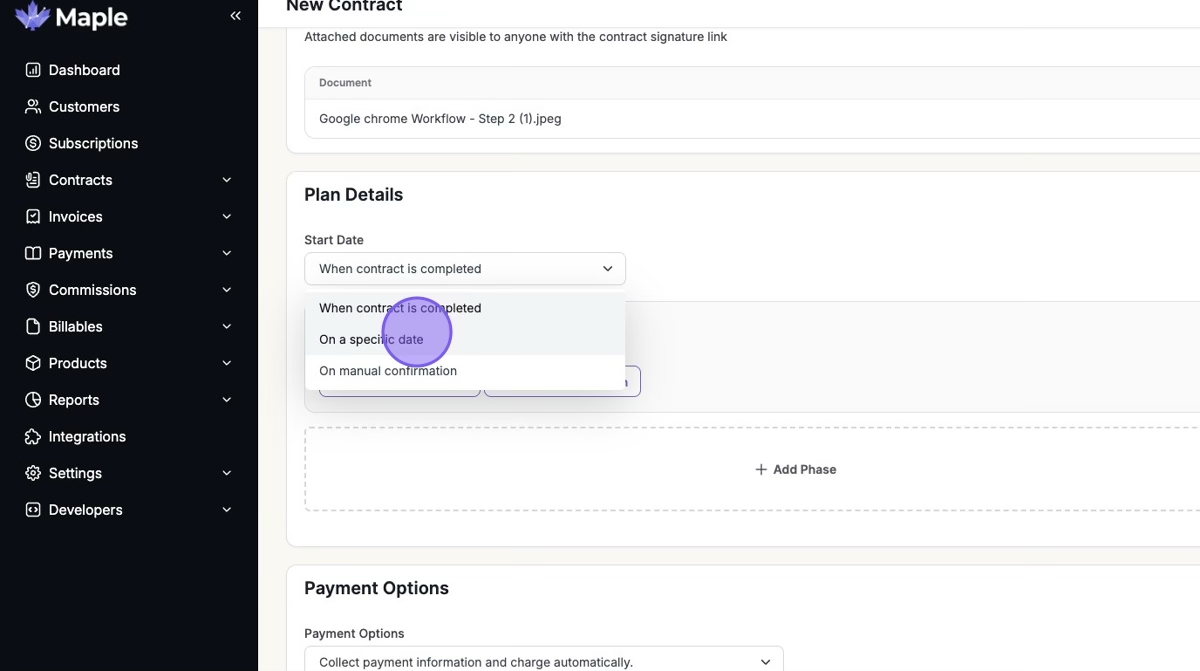The height and width of the screenshot is (671, 1200).
Task: Click the Customers people icon
Action: (33, 107)
